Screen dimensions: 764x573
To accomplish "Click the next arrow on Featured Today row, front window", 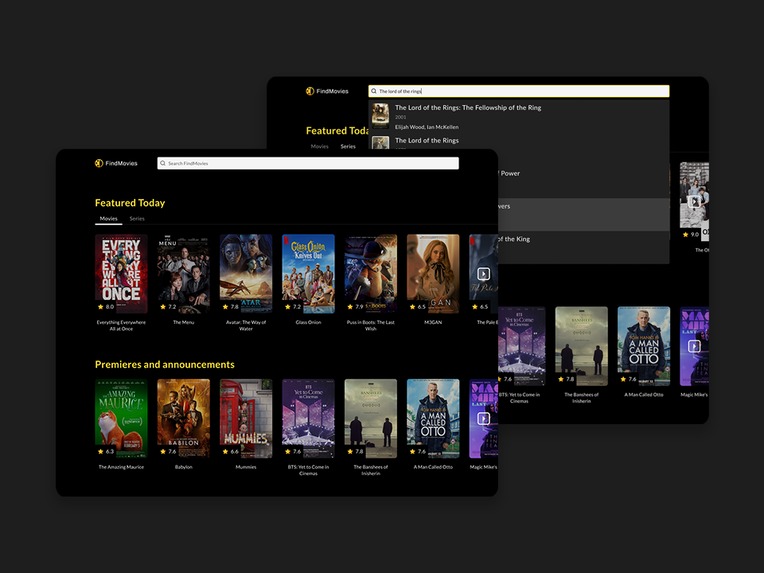I will [483, 274].
